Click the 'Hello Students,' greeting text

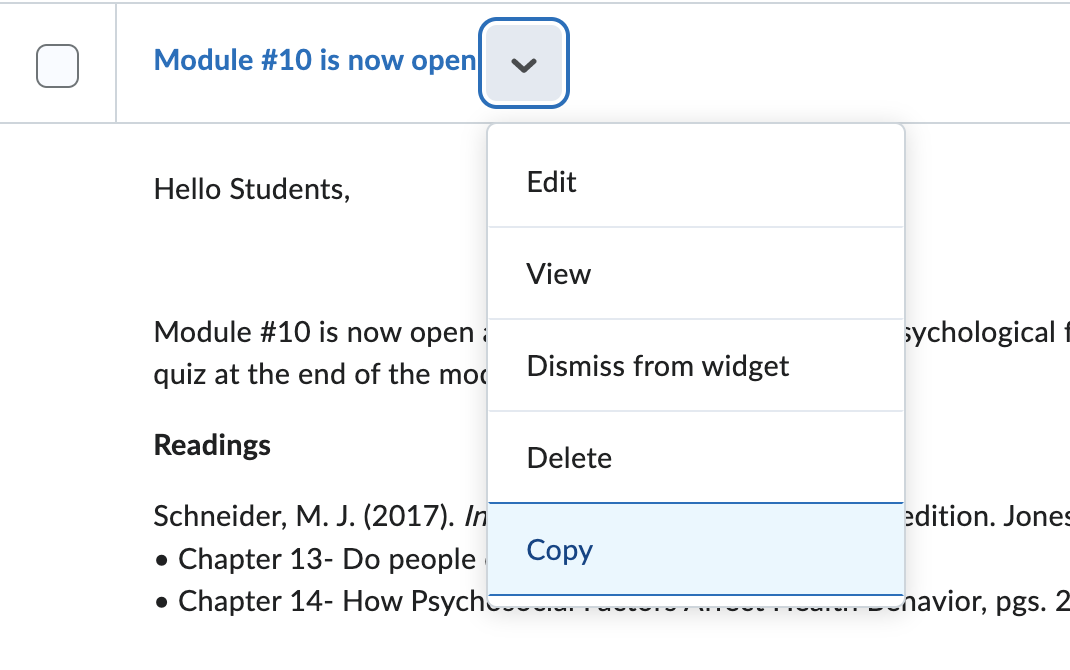tap(252, 189)
